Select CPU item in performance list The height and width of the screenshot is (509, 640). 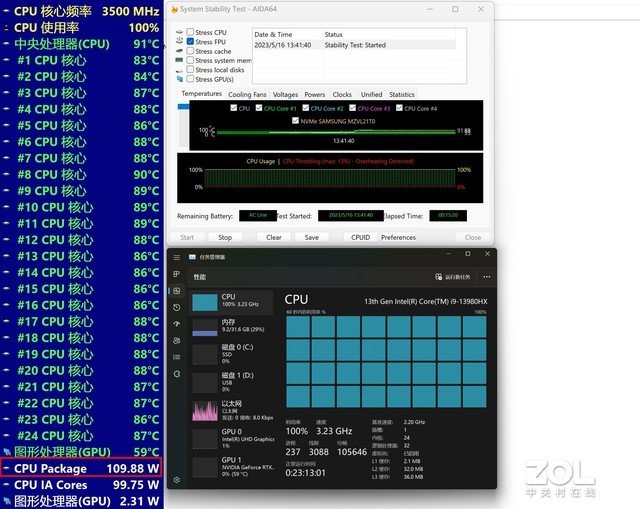click(x=231, y=302)
